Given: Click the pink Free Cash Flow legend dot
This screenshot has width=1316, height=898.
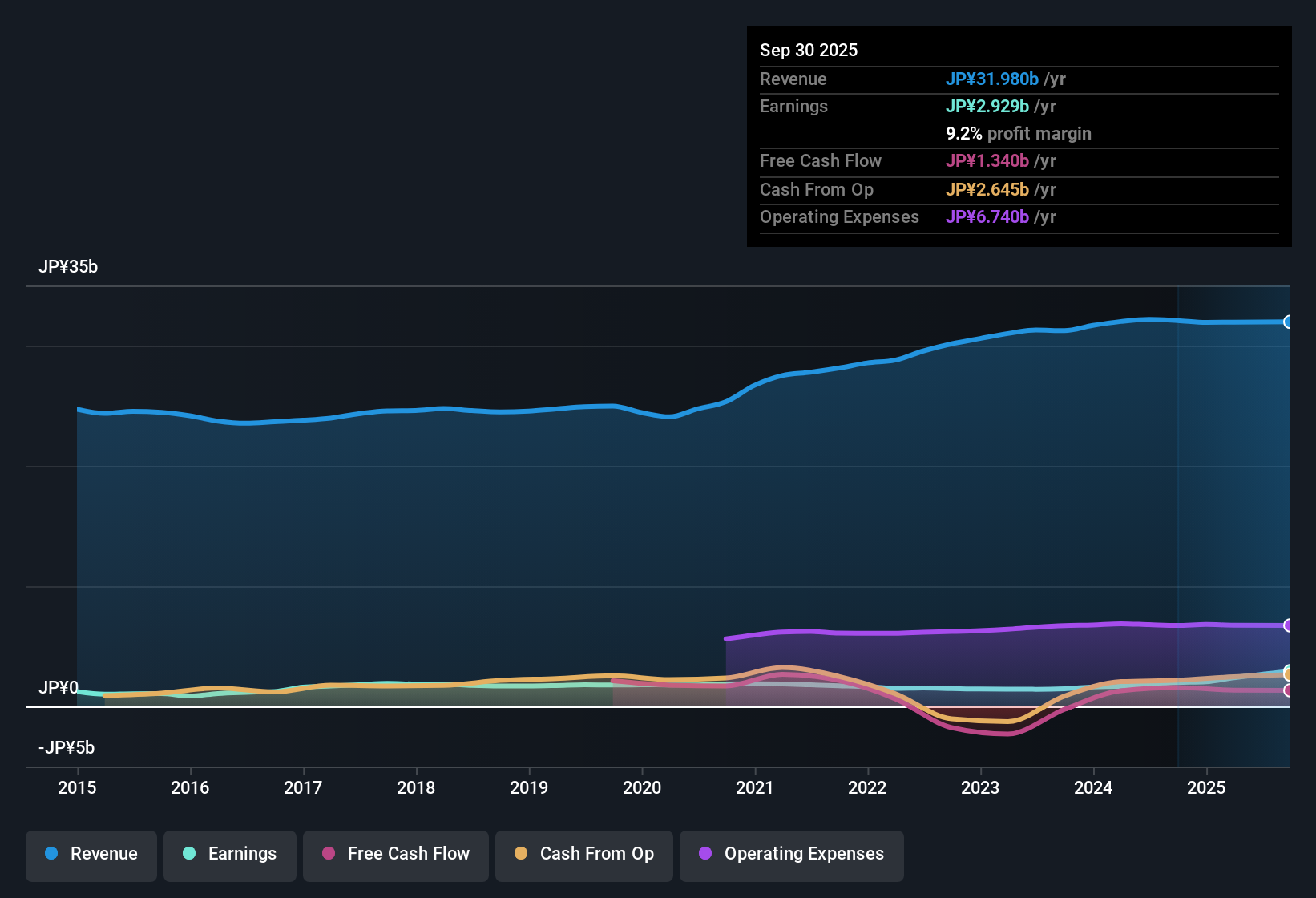Looking at the screenshot, I should click(x=328, y=854).
